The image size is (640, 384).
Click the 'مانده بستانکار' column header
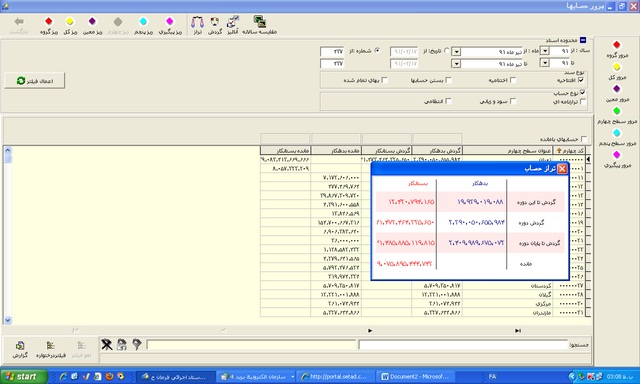[x=285, y=151]
